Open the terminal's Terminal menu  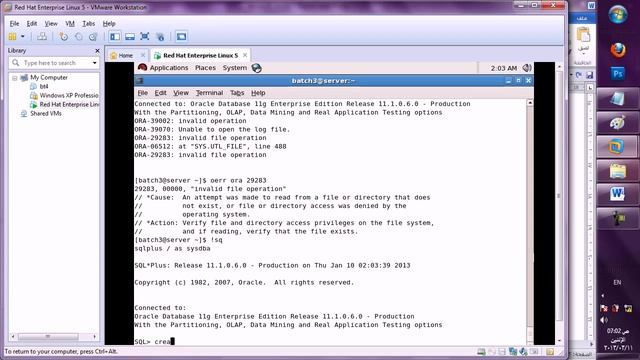(209, 93)
